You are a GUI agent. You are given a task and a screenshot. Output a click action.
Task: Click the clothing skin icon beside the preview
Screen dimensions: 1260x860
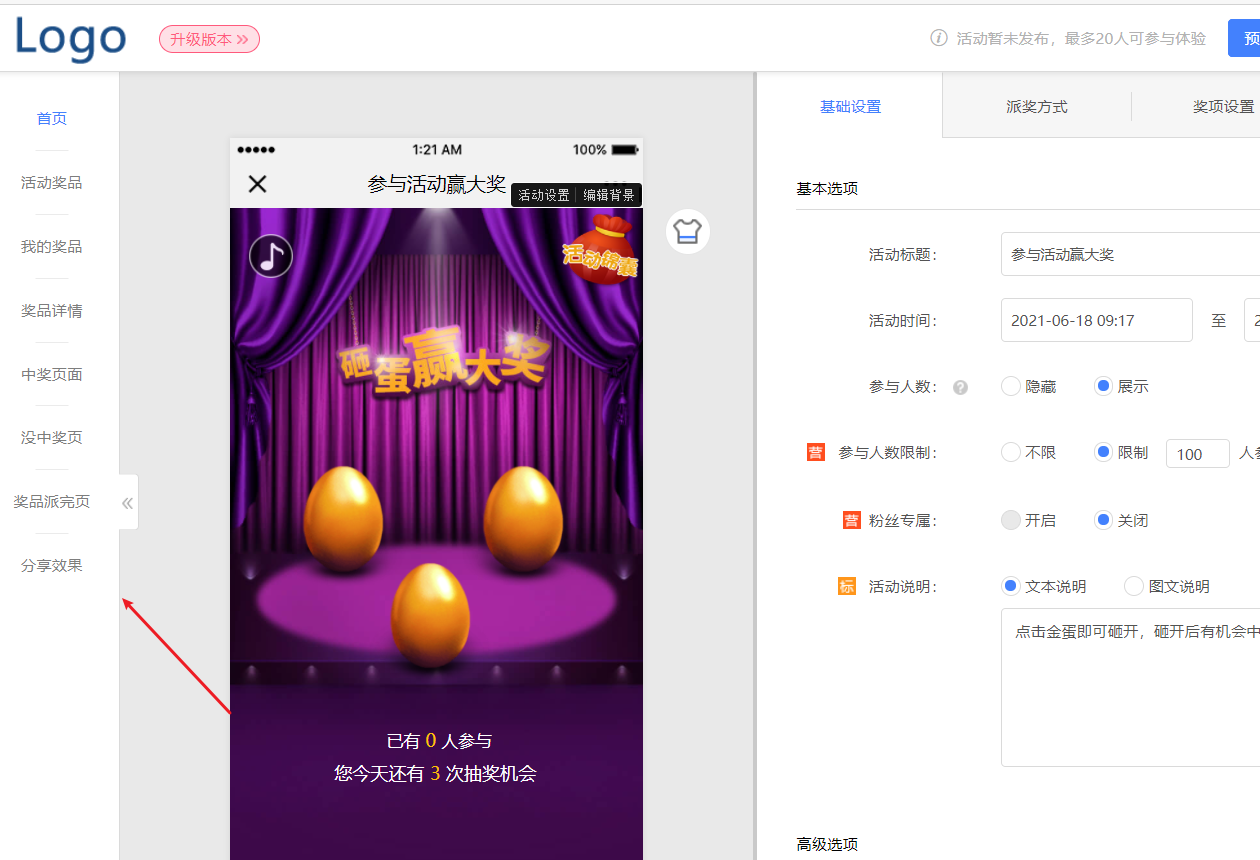pos(687,231)
